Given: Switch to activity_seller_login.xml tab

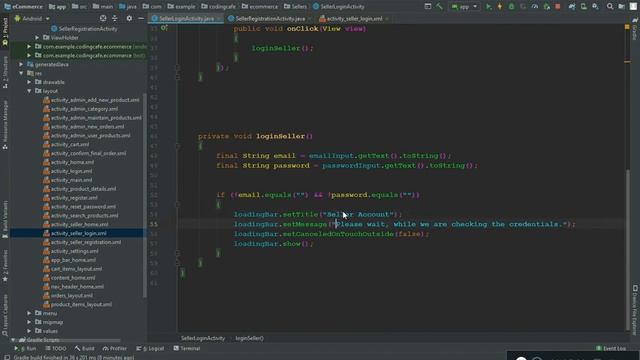Looking at the screenshot, I should (x=353, y=18).
